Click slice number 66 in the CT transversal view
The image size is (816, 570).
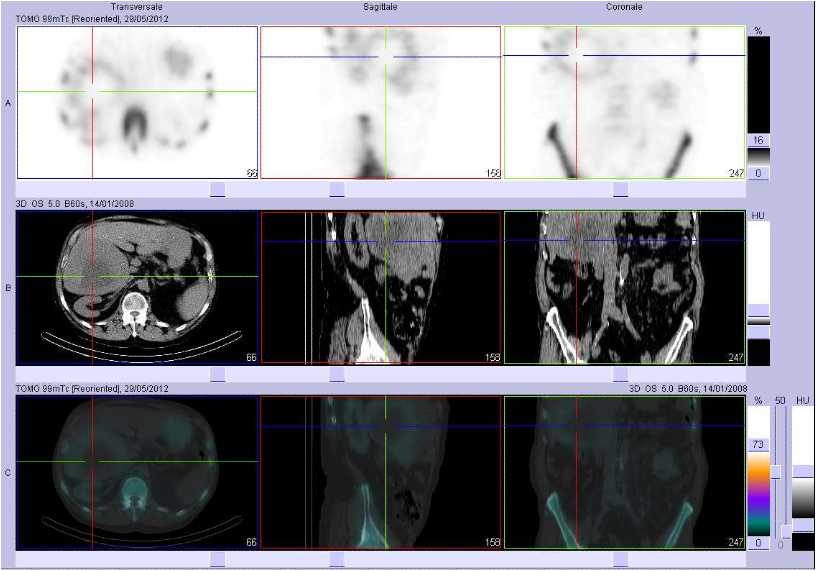coord(251,358)
